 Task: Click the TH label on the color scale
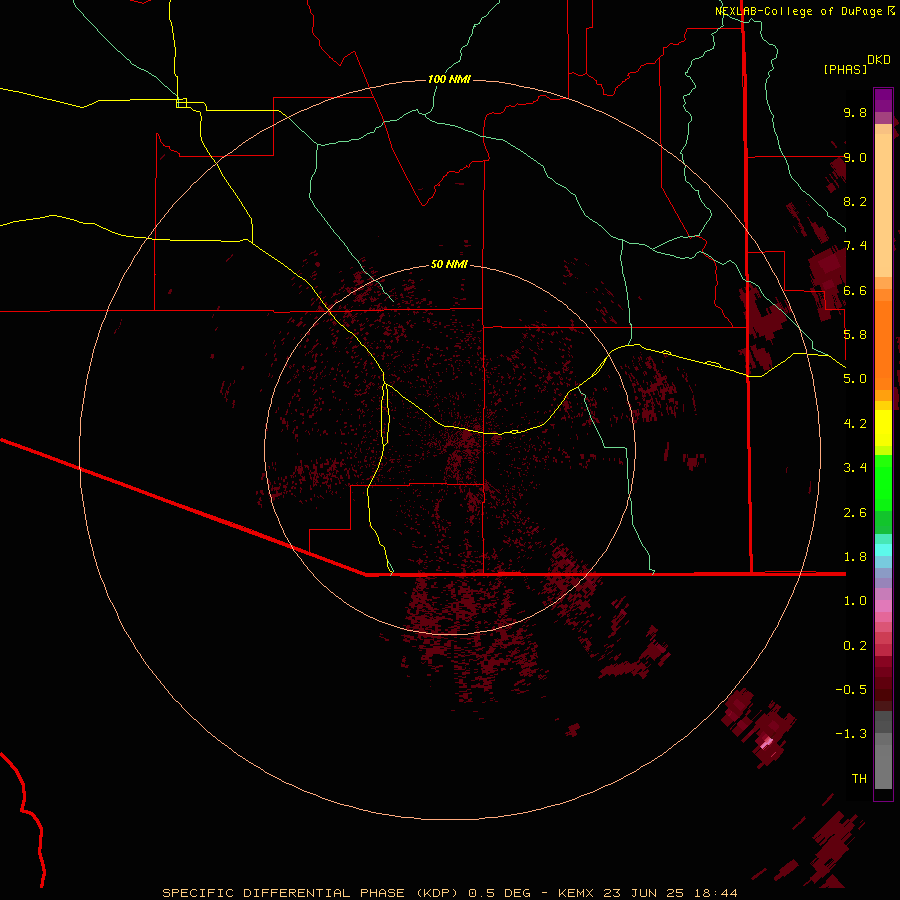click(x=859, y=779)
